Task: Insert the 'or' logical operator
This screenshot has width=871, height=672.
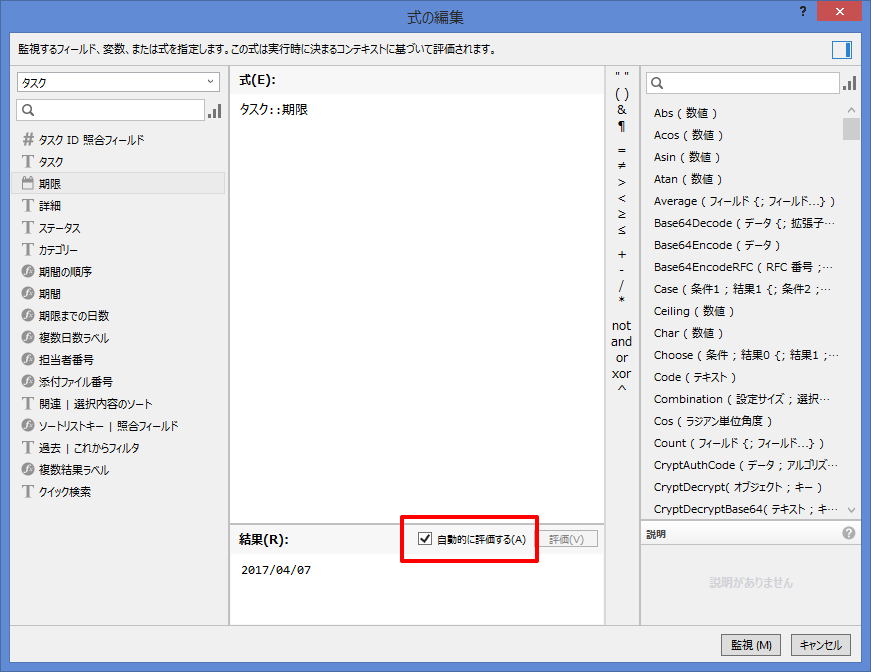Action: [x=622, y=358]
